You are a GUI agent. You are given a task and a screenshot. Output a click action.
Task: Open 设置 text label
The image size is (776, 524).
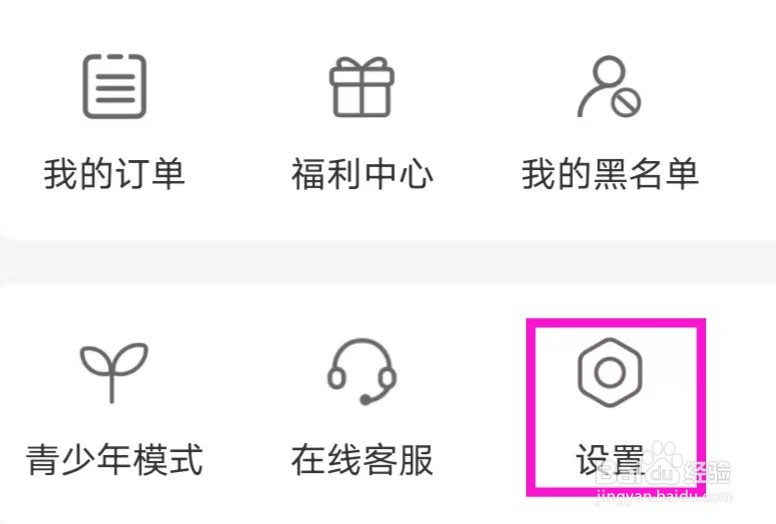point(610,460)
